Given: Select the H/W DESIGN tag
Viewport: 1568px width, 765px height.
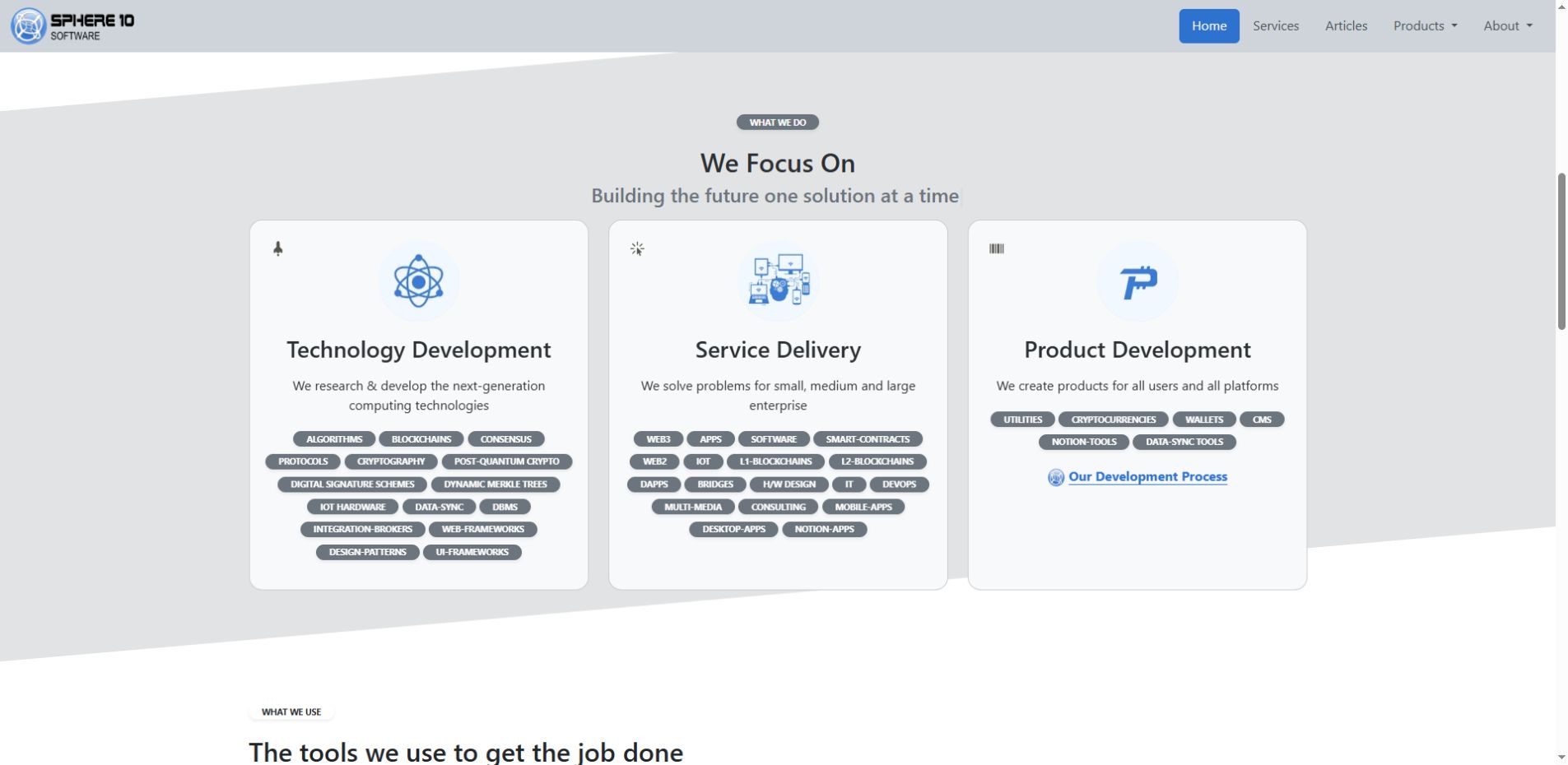Looking at the screenshot, I should coord(789,484).
